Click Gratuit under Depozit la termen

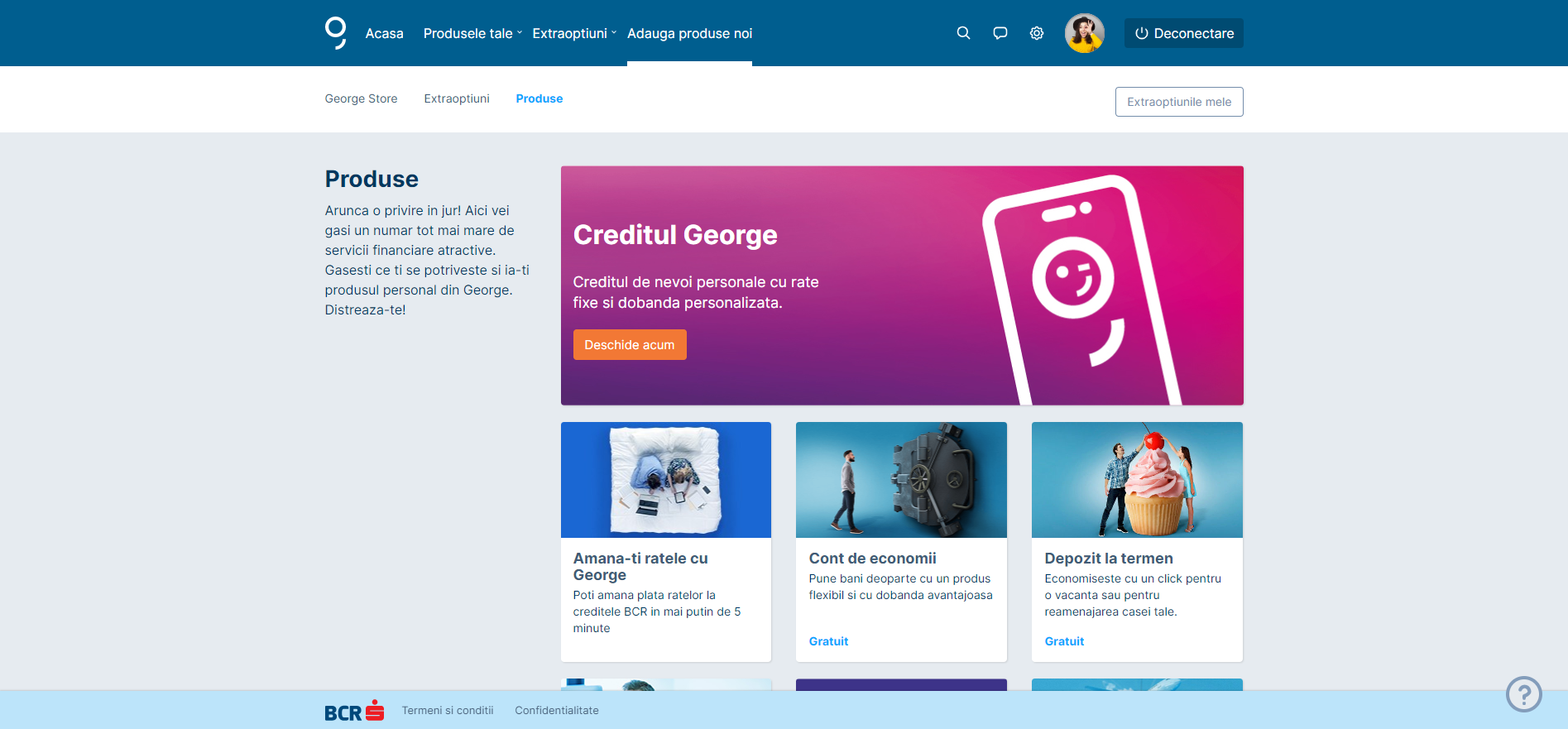point(1064,641)
